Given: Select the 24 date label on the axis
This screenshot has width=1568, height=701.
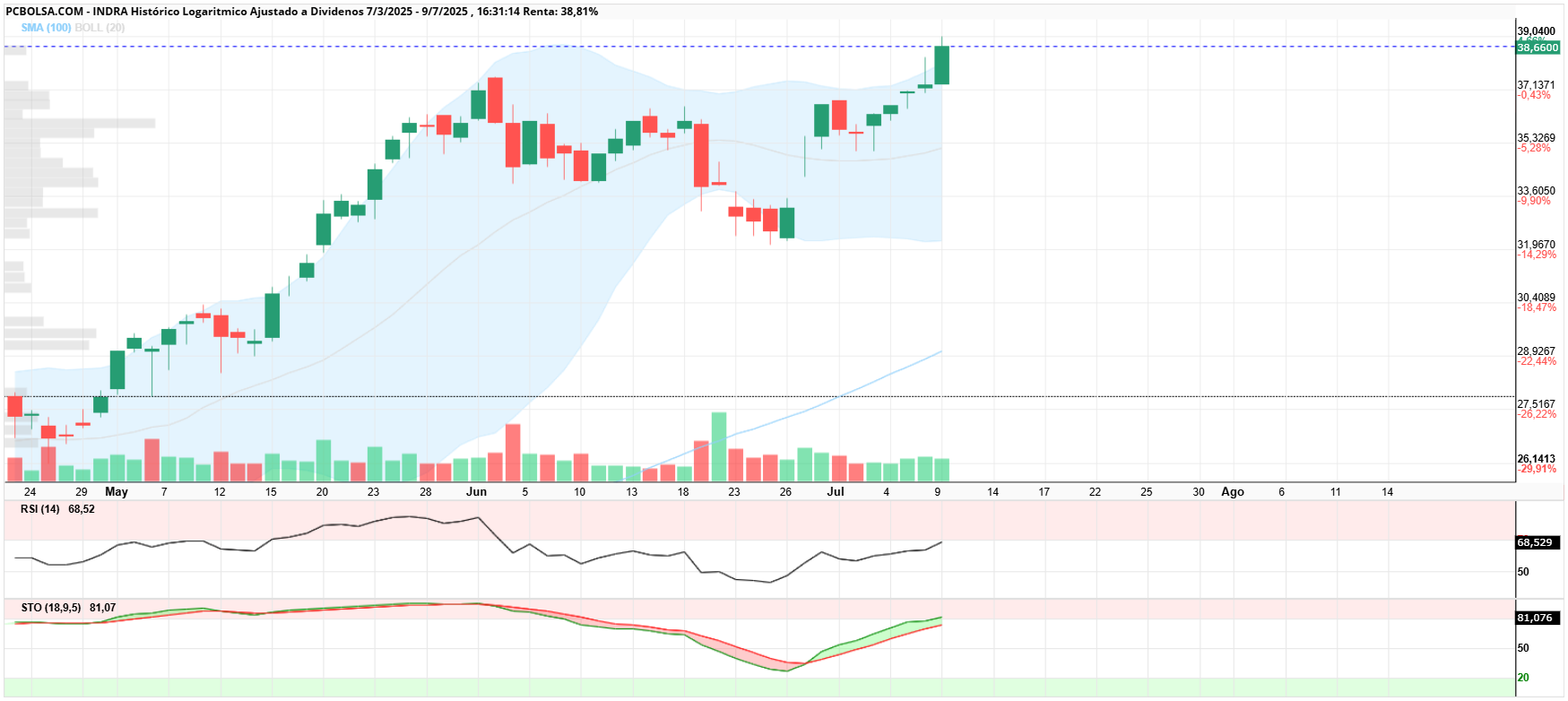Looking at the screenshot, I should click(x=30, y=492).
